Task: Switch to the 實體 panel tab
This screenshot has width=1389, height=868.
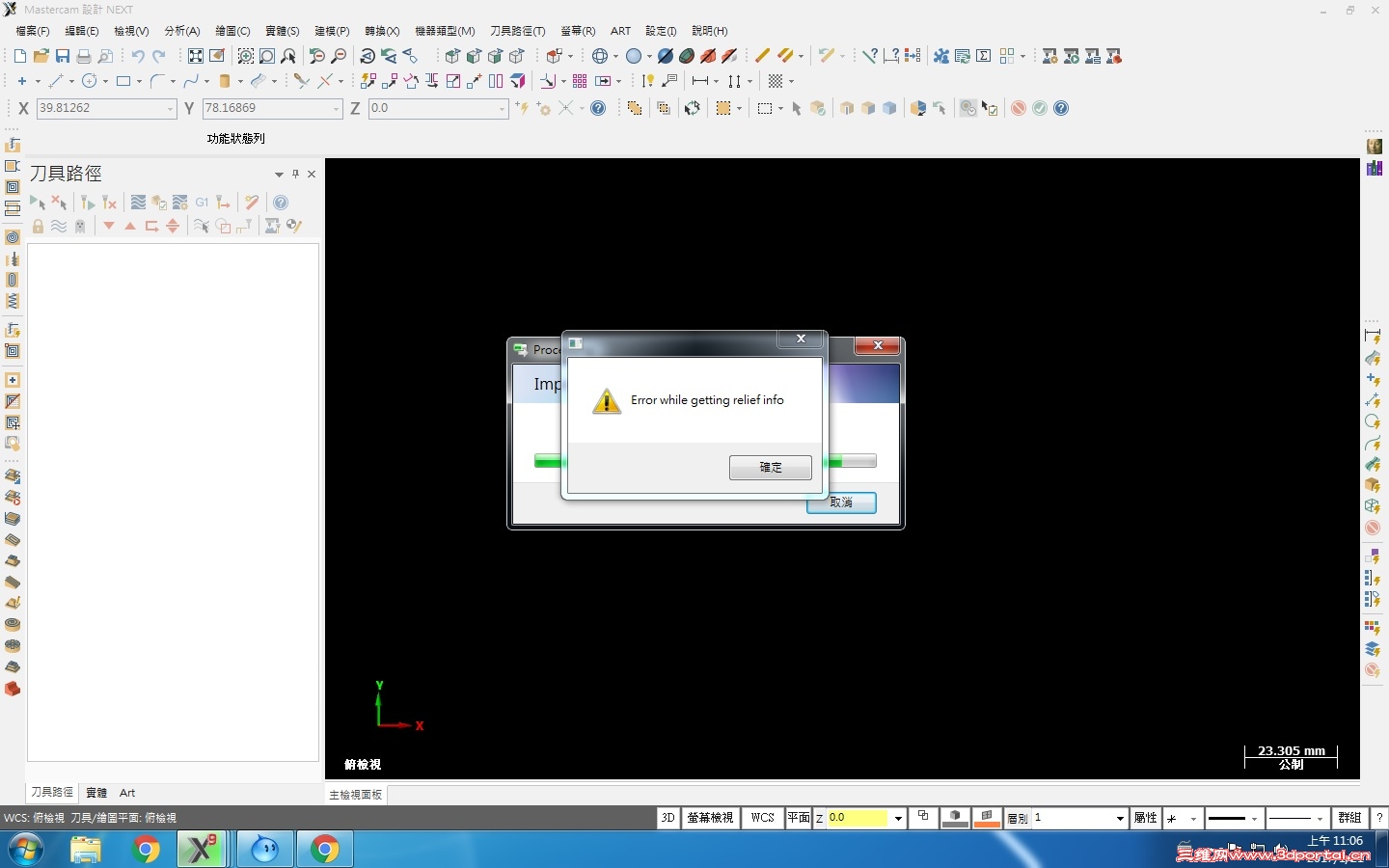Action: click(x=96, y=793)
